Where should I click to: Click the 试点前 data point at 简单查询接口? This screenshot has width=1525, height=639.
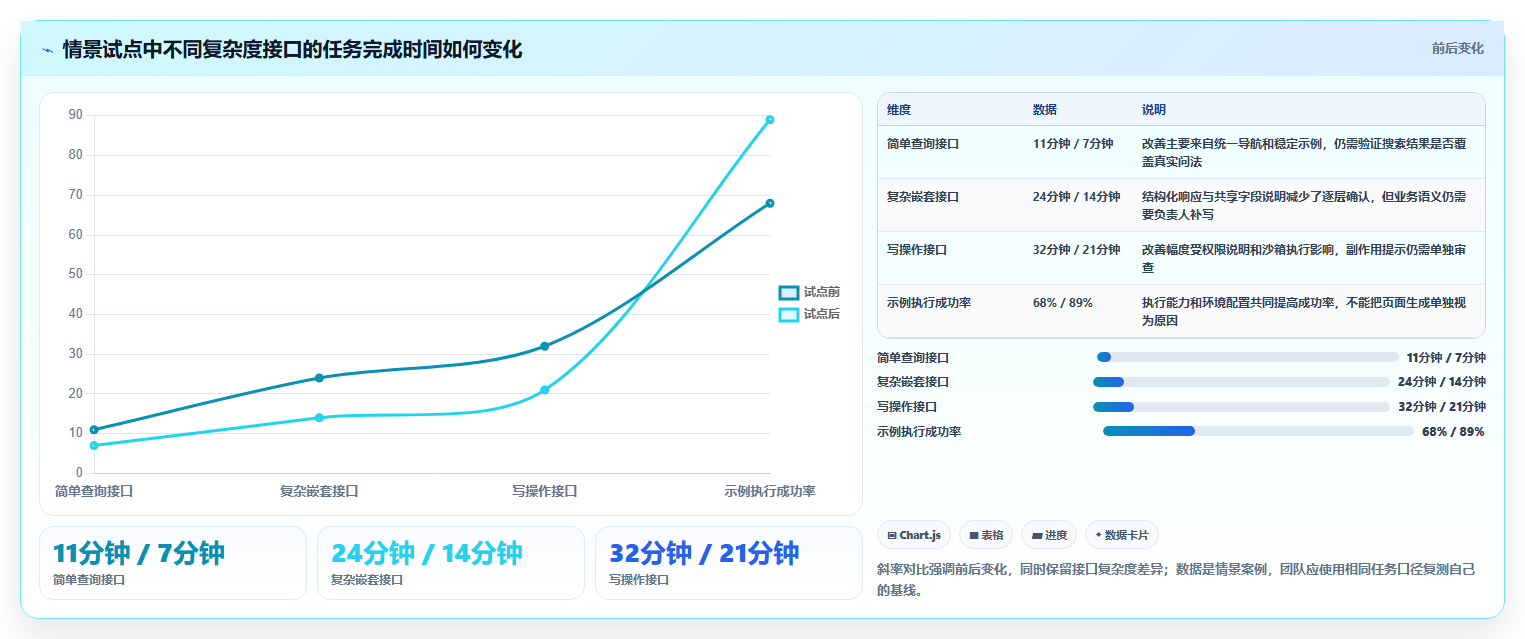point(94,430)
